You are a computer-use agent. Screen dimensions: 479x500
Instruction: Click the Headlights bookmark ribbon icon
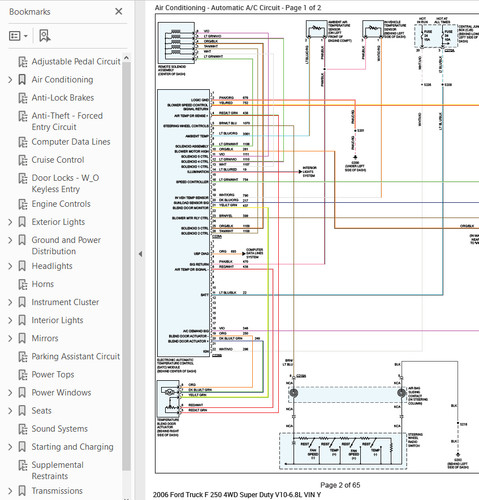22,266
